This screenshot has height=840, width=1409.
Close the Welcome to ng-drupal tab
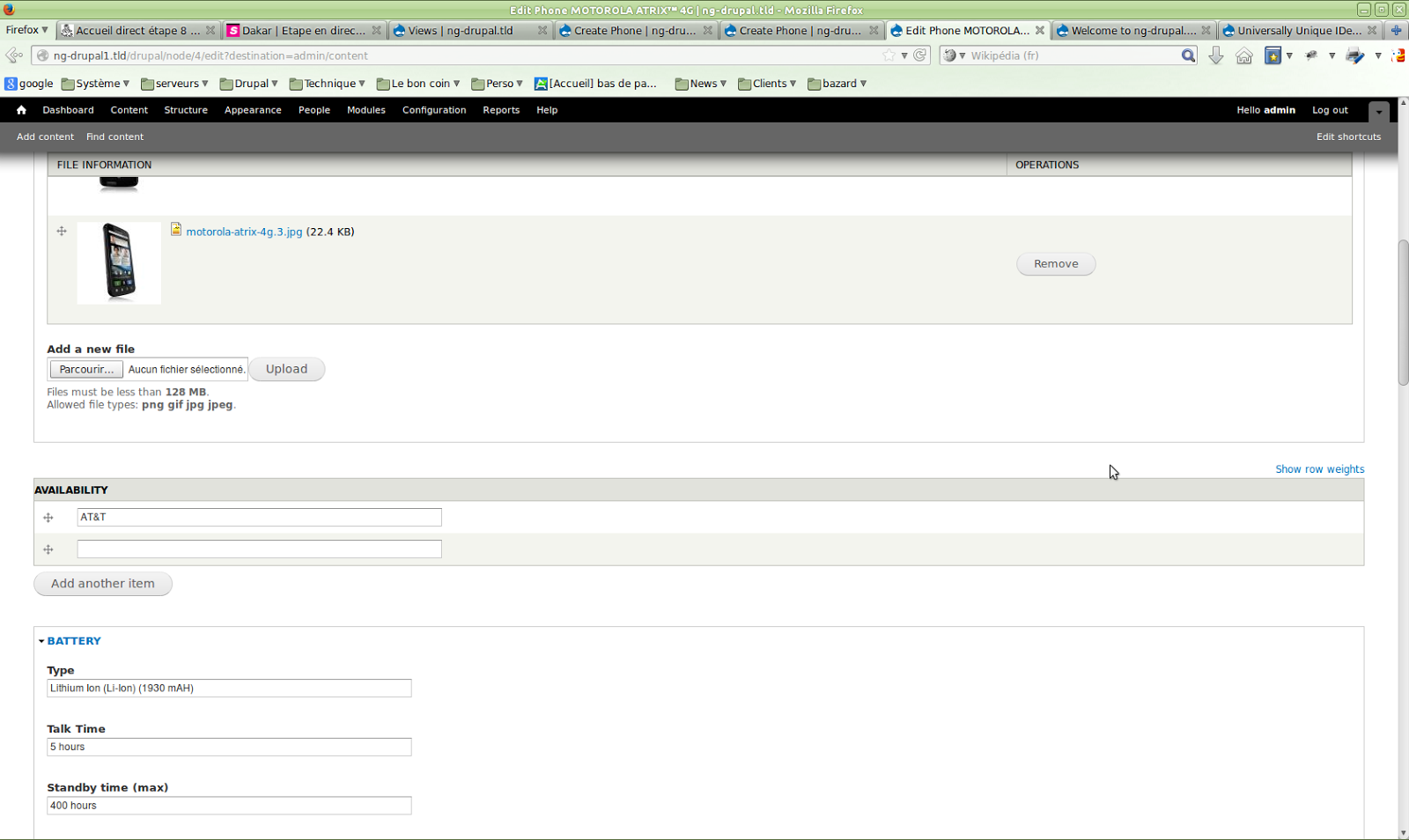click(1206, 30)
